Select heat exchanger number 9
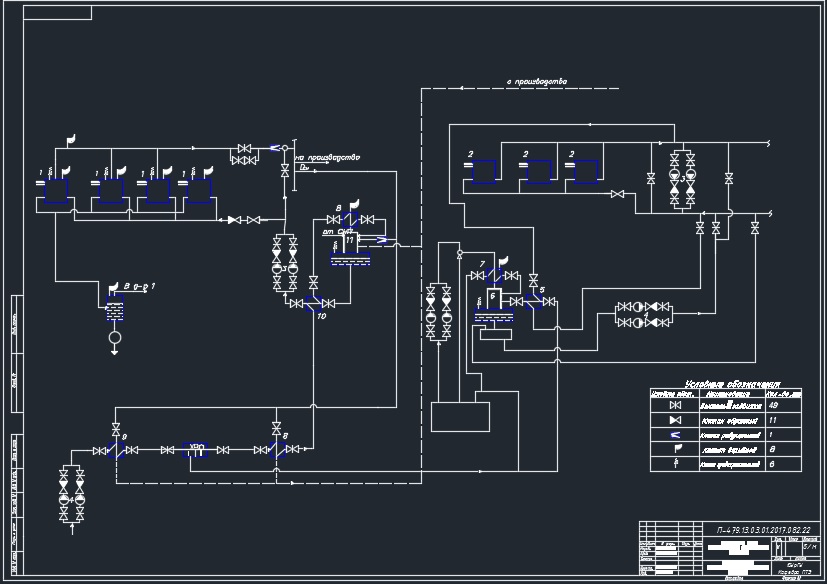This screenshot has height=584, width=827. 116,450
